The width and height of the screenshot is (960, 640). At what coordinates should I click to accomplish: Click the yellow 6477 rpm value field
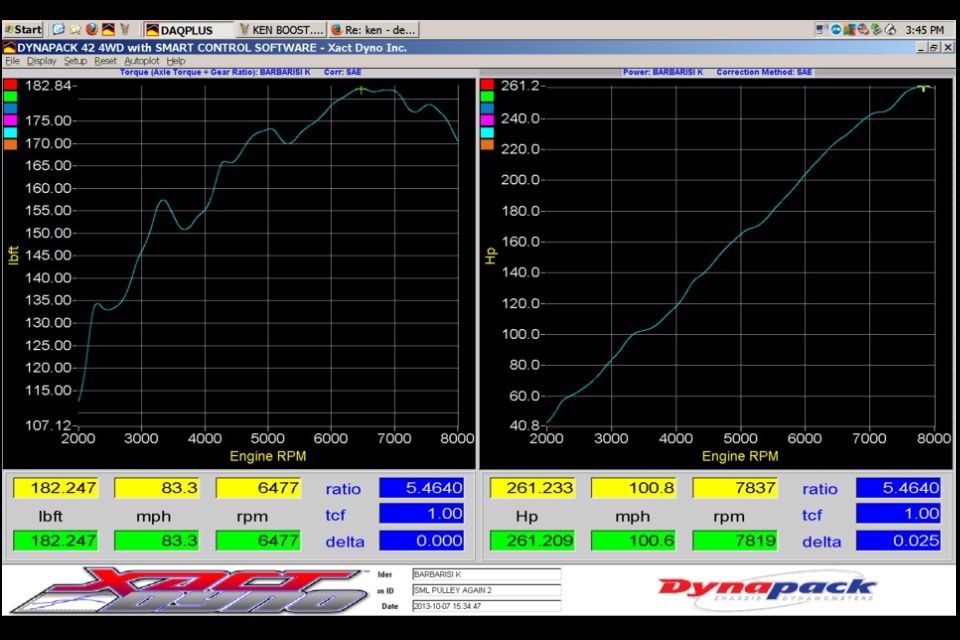(x=258, y=488)
